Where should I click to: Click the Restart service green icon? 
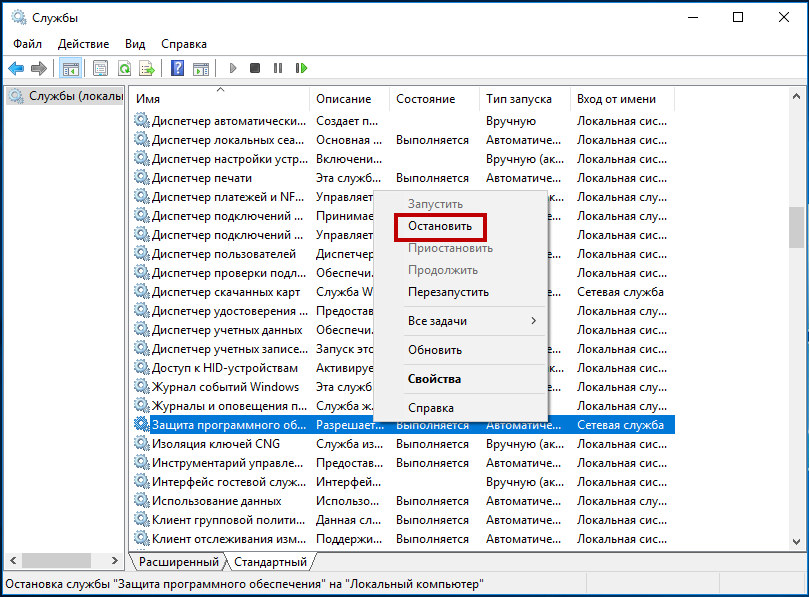[301, 68]
